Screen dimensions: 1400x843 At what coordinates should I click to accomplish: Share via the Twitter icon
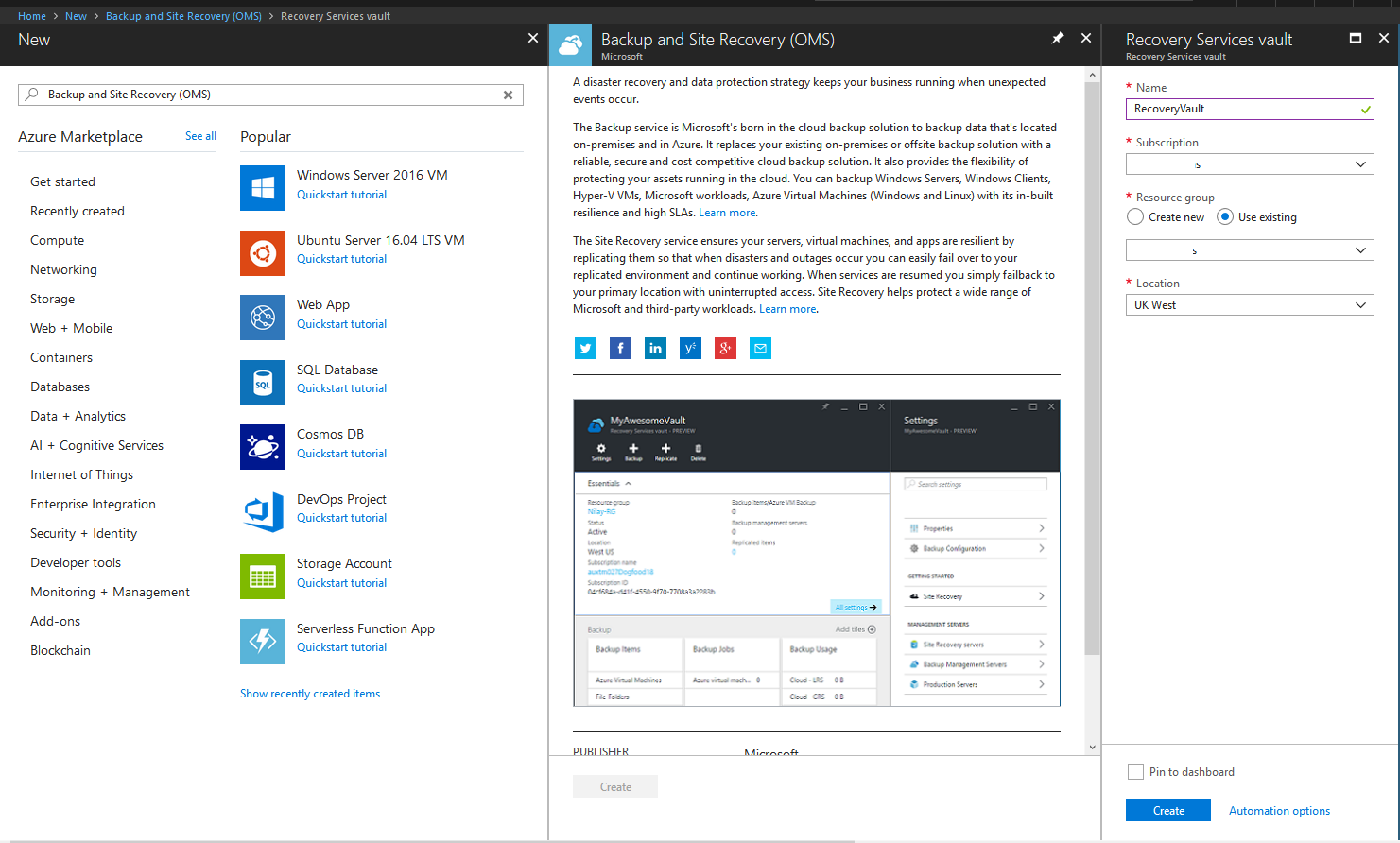tap(586, 349)
